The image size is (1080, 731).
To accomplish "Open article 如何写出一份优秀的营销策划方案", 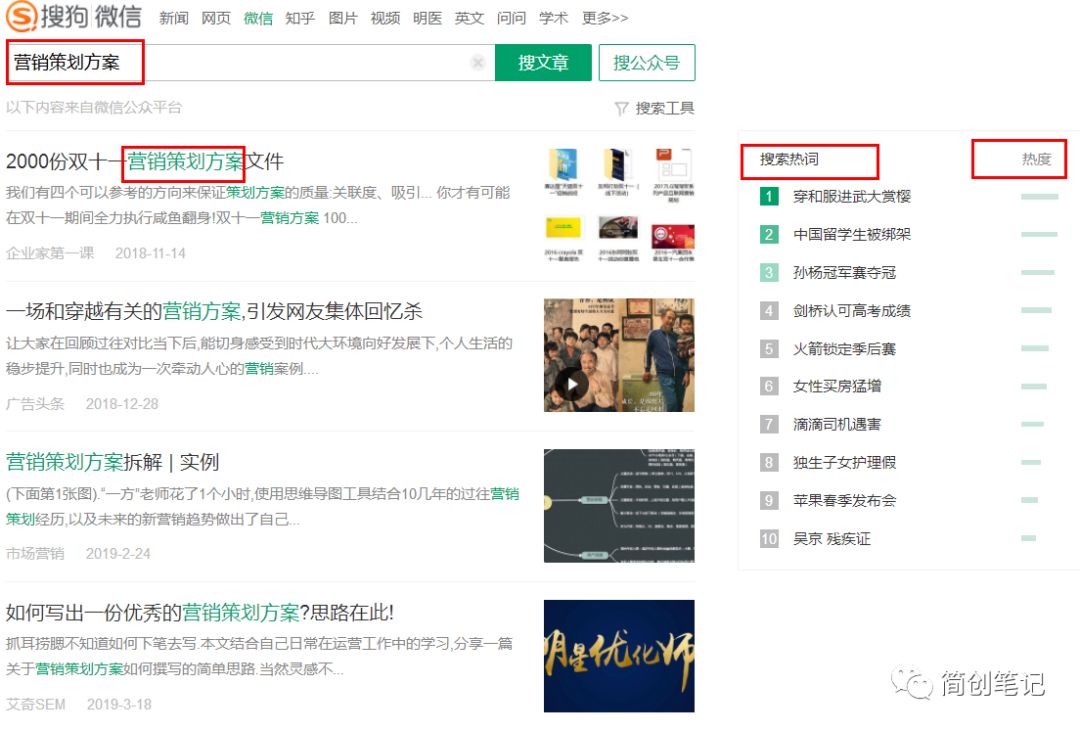I will pos(200,612).
